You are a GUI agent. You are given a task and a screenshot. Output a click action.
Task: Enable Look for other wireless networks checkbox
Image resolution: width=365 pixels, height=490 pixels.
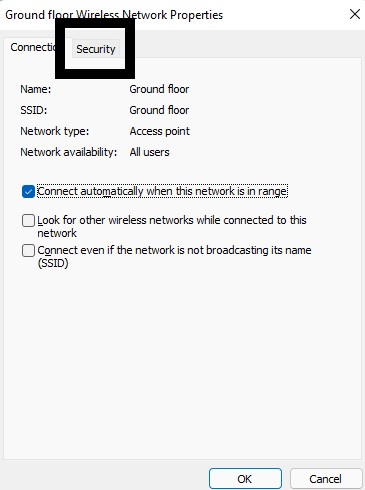coord(28,220)
